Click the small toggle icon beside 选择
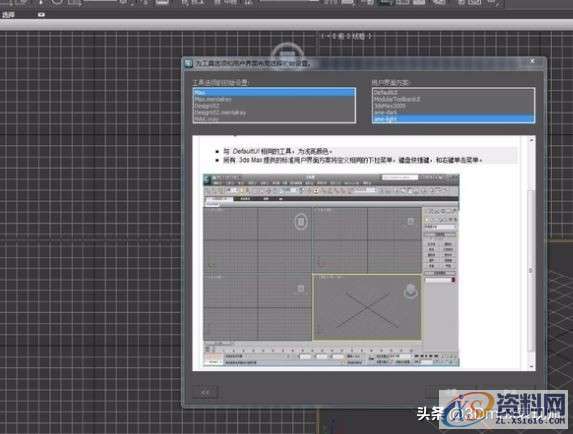The image size is (573, 434). (x=41, y=15)
